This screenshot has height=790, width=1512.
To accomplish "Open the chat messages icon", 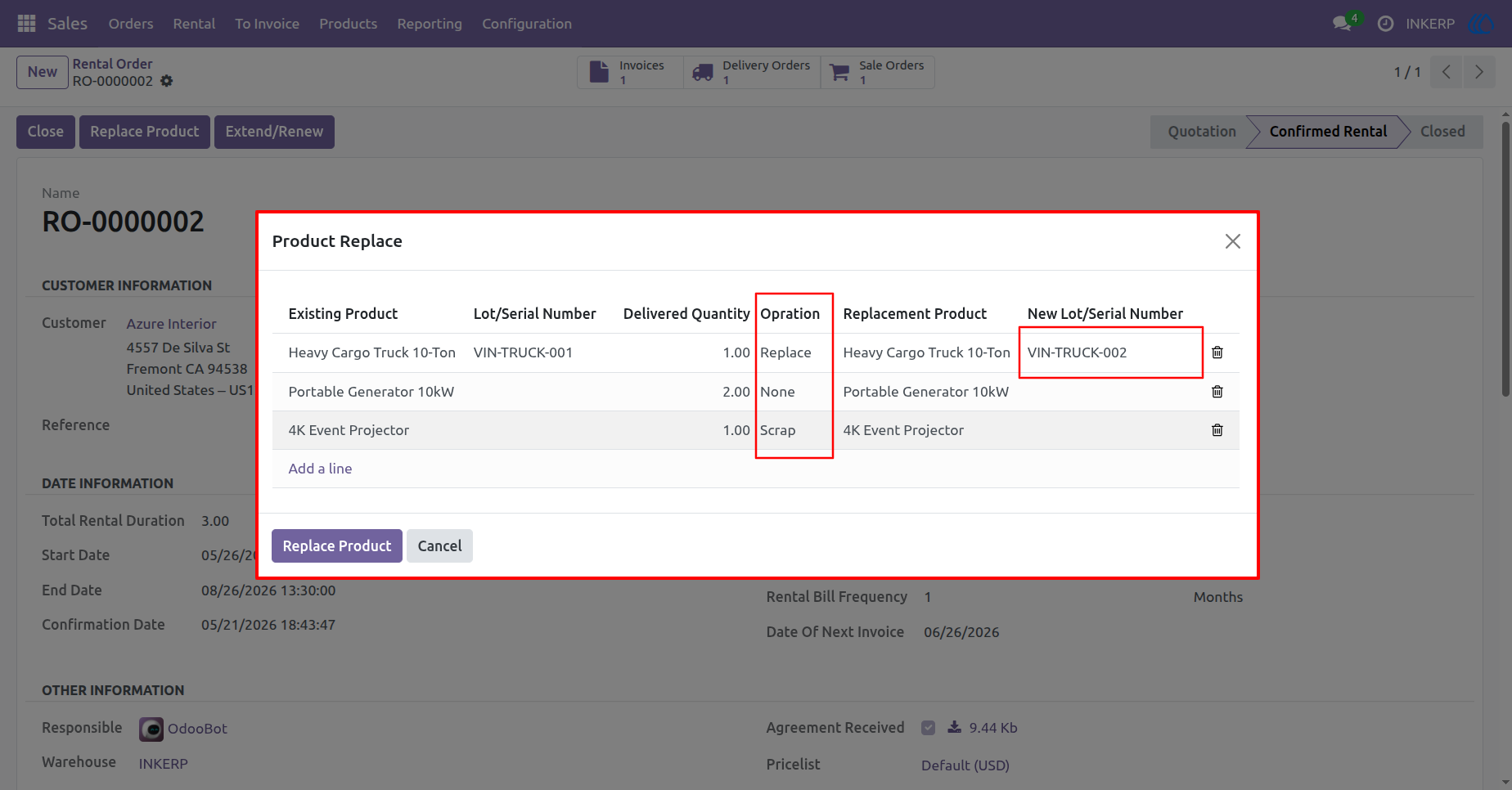I will [x=1342, y=24].
